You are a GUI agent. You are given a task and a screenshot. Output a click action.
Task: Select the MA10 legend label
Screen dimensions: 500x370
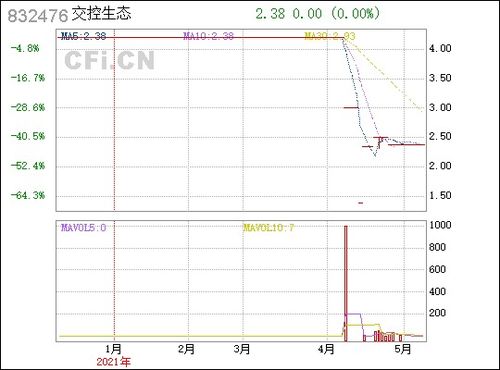(x=209, y=36)
